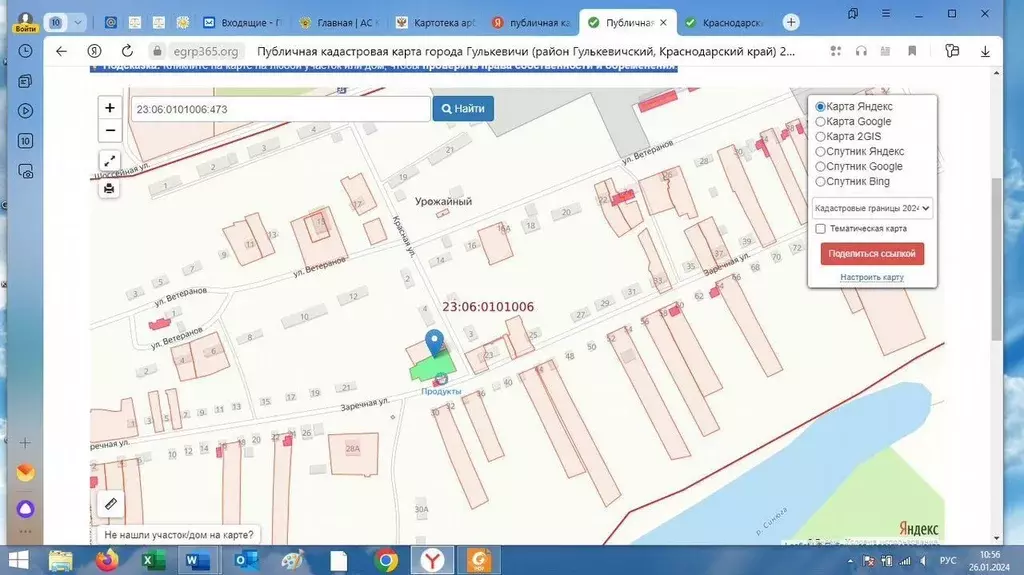Click the padlock site security icon
This screenshot has height=575, width=1024.
157,51
